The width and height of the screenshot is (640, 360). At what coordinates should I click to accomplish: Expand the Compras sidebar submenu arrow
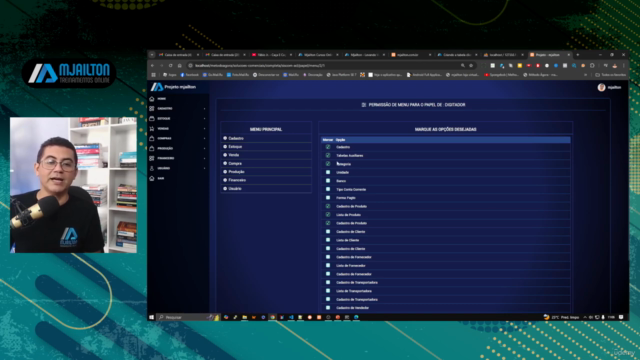coord(204,138)
